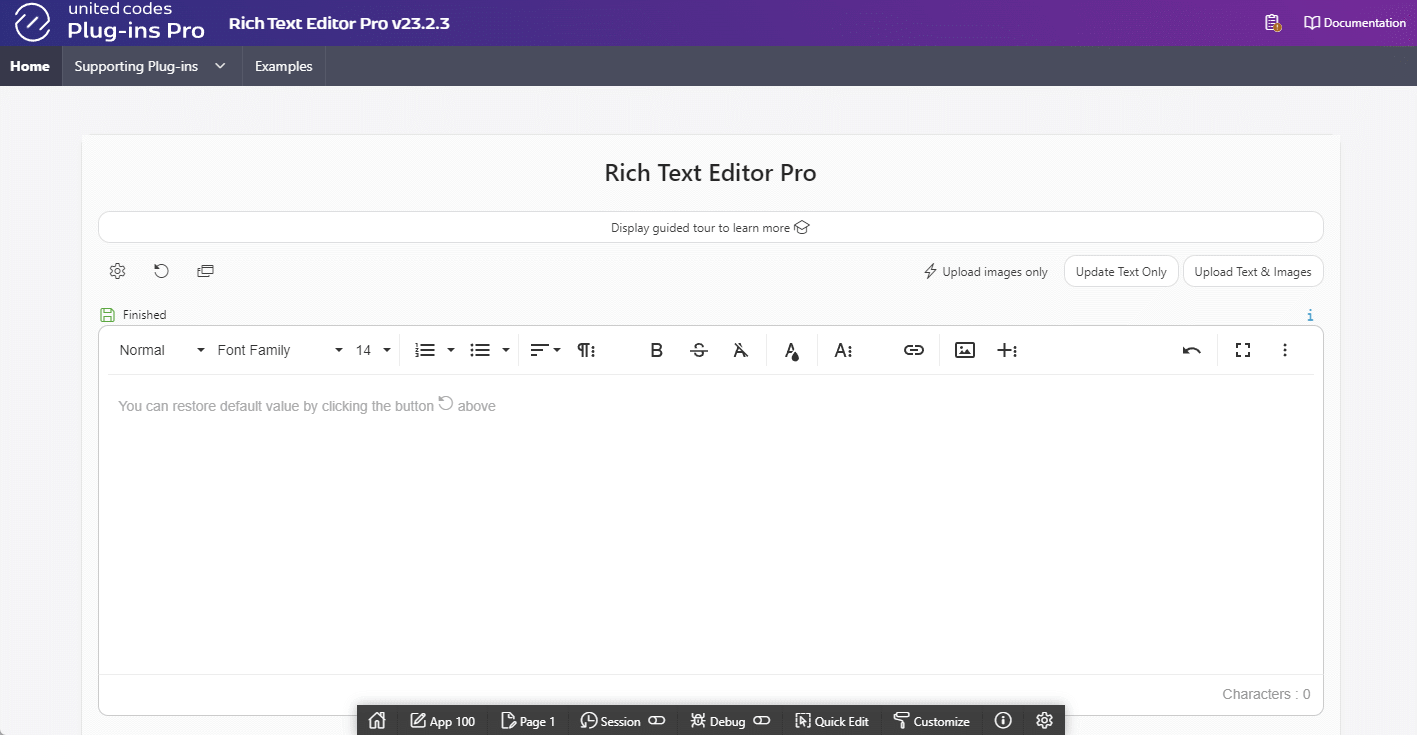Open editor settings gear above the toolbar

[x=117, y=271]
